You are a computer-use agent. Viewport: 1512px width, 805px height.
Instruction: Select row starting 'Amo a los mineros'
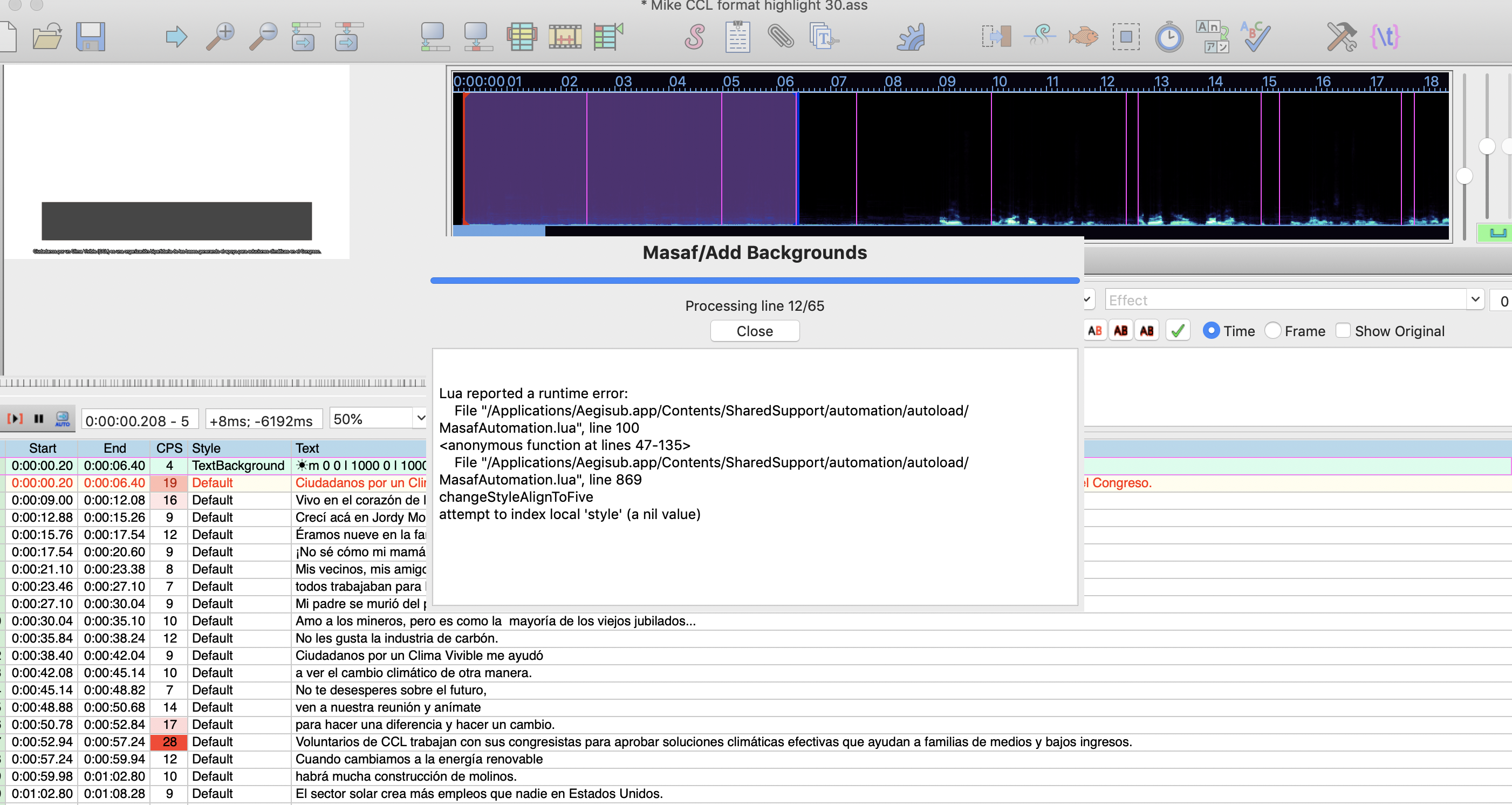(x=756, y=620)
